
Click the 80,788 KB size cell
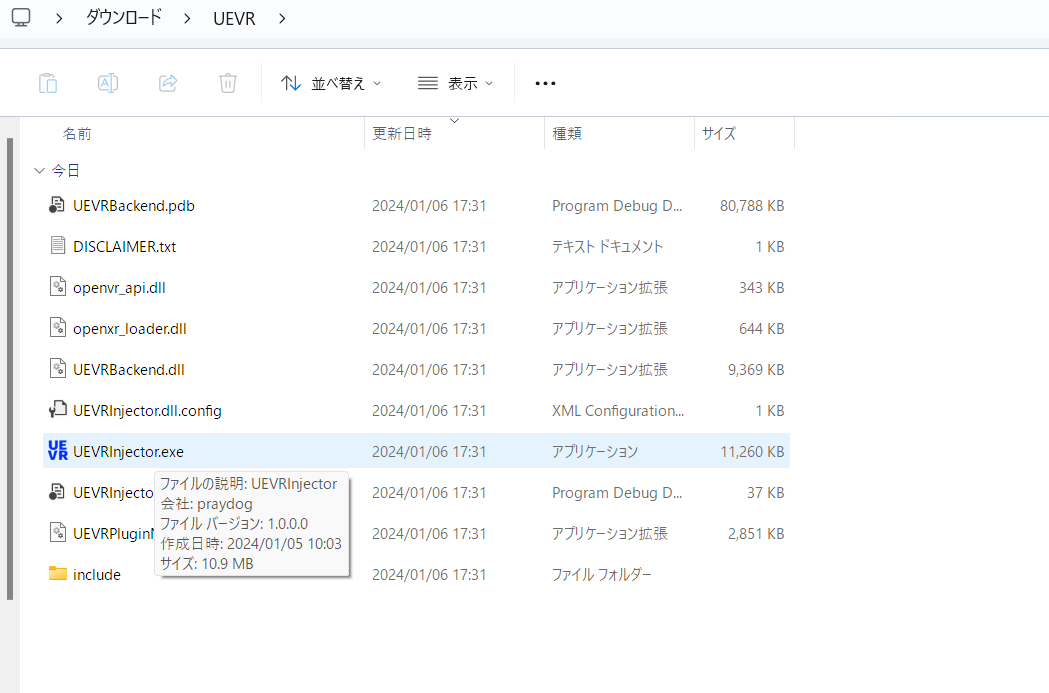pos(752,206)
